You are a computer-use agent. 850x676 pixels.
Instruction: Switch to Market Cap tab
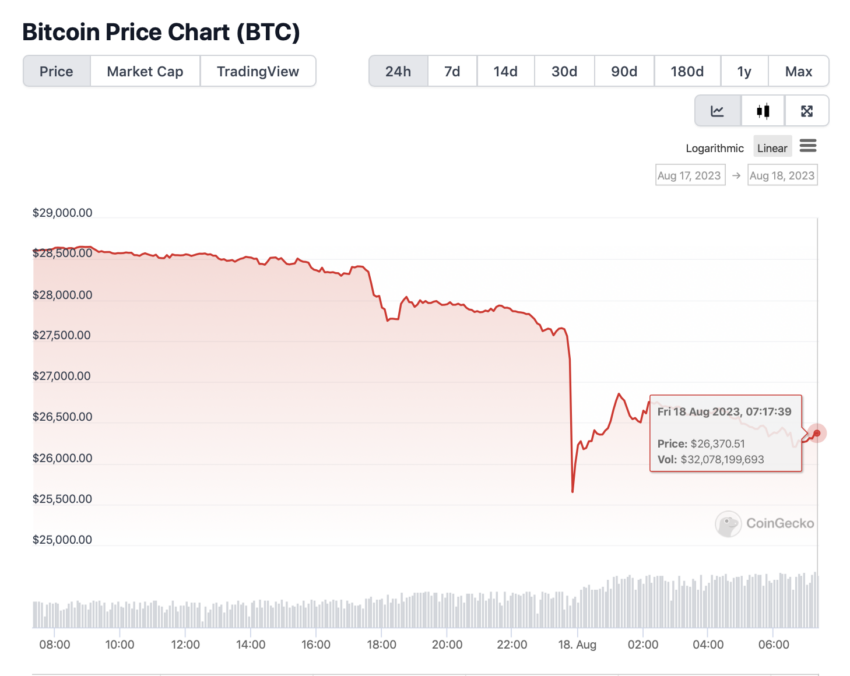tap(145, 71)
